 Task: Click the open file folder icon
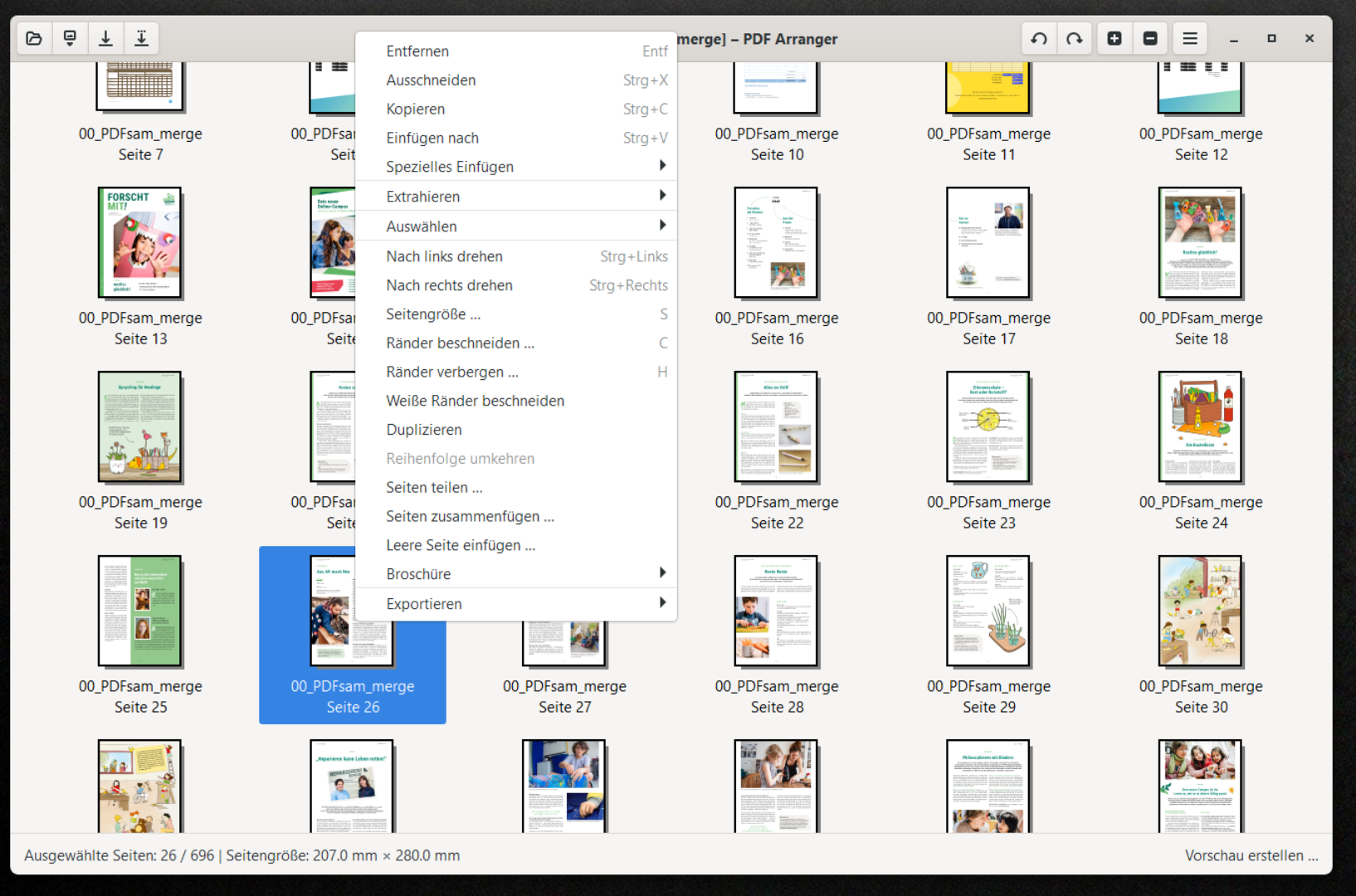coord(34,38)
